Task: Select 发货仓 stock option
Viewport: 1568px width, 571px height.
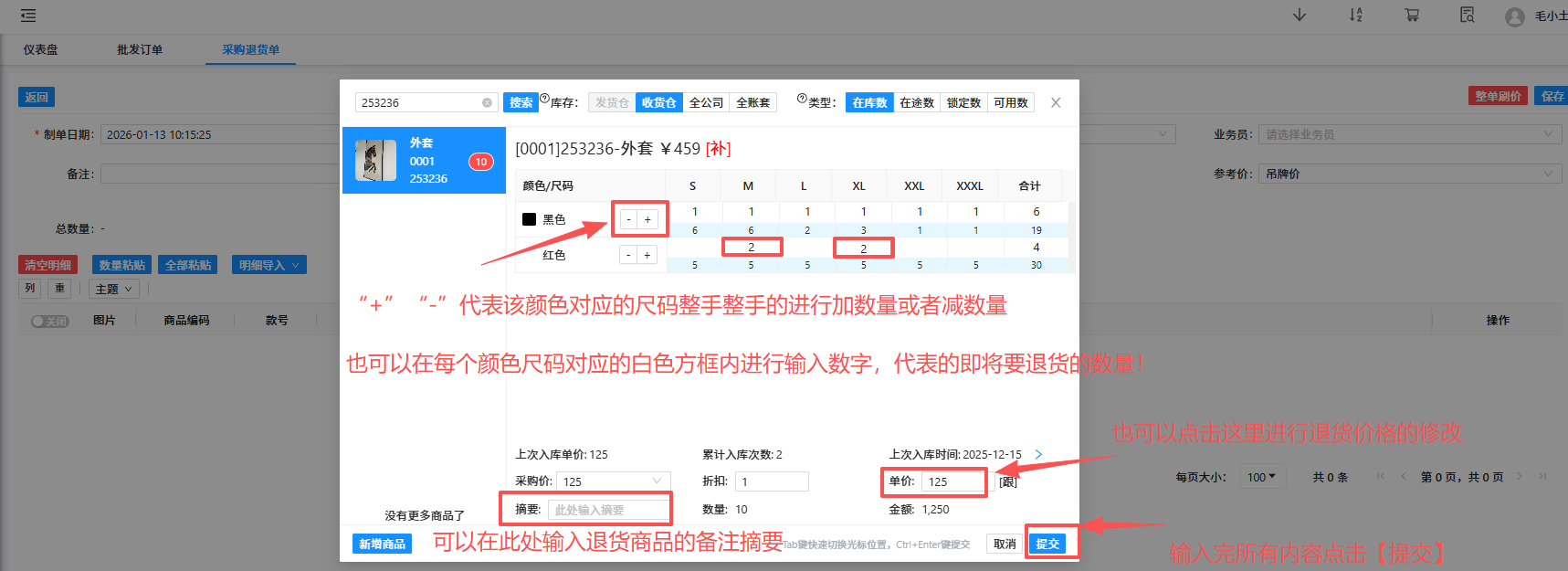Action: click(x=612, y=102)
